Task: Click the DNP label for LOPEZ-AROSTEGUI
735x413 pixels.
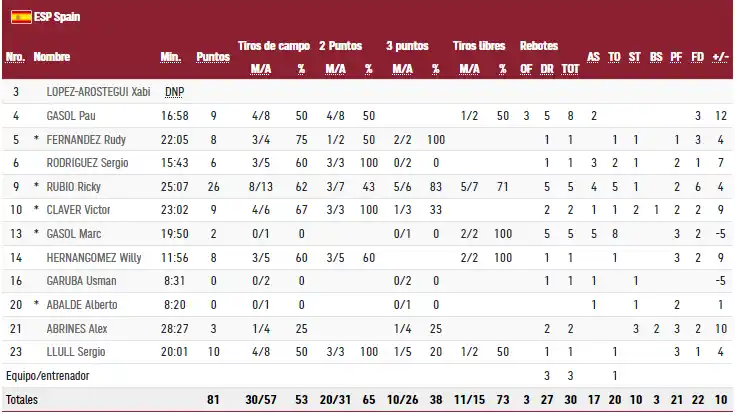Action: click(174, 92)
